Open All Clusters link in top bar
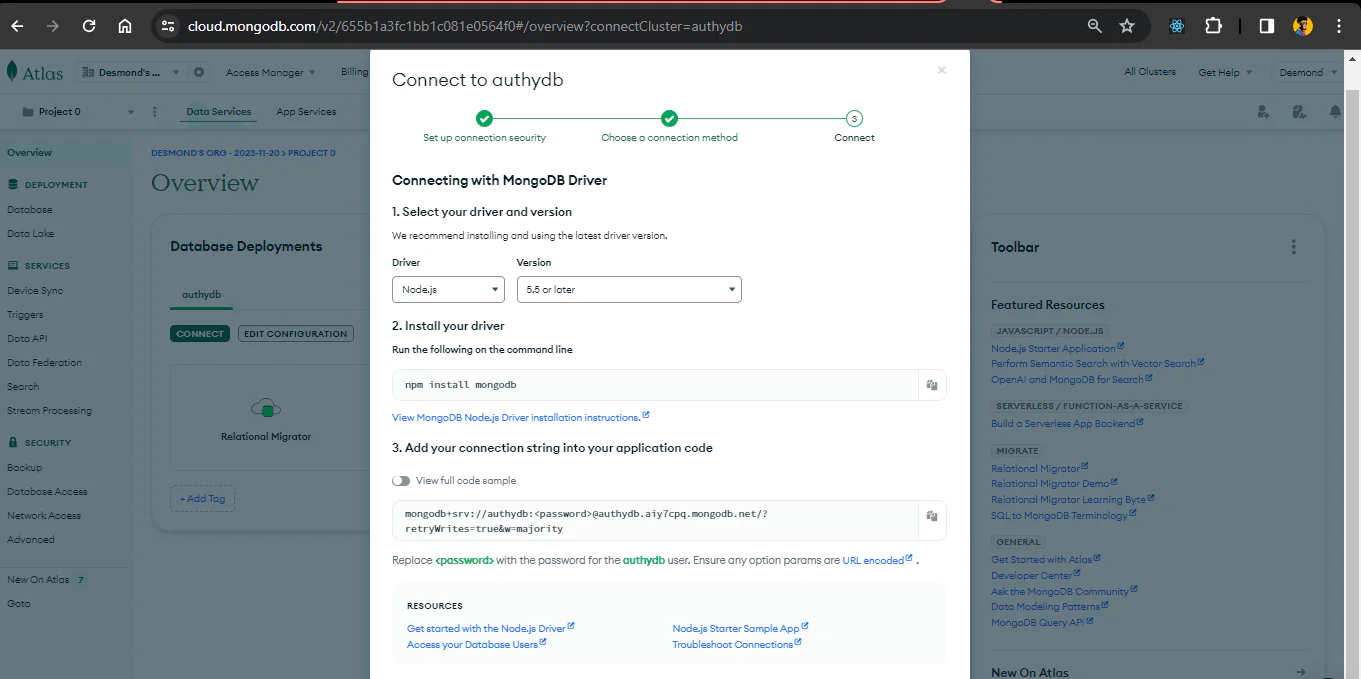Viewport: 1361px width, 679px height. 1150,72
